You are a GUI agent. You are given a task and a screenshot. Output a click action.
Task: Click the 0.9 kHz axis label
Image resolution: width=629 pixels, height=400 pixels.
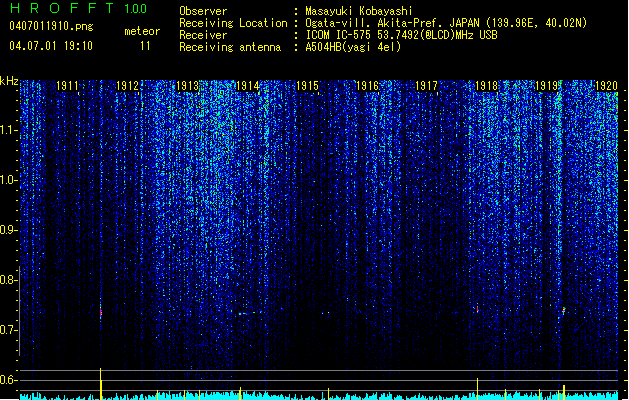[x=8, y=230]
